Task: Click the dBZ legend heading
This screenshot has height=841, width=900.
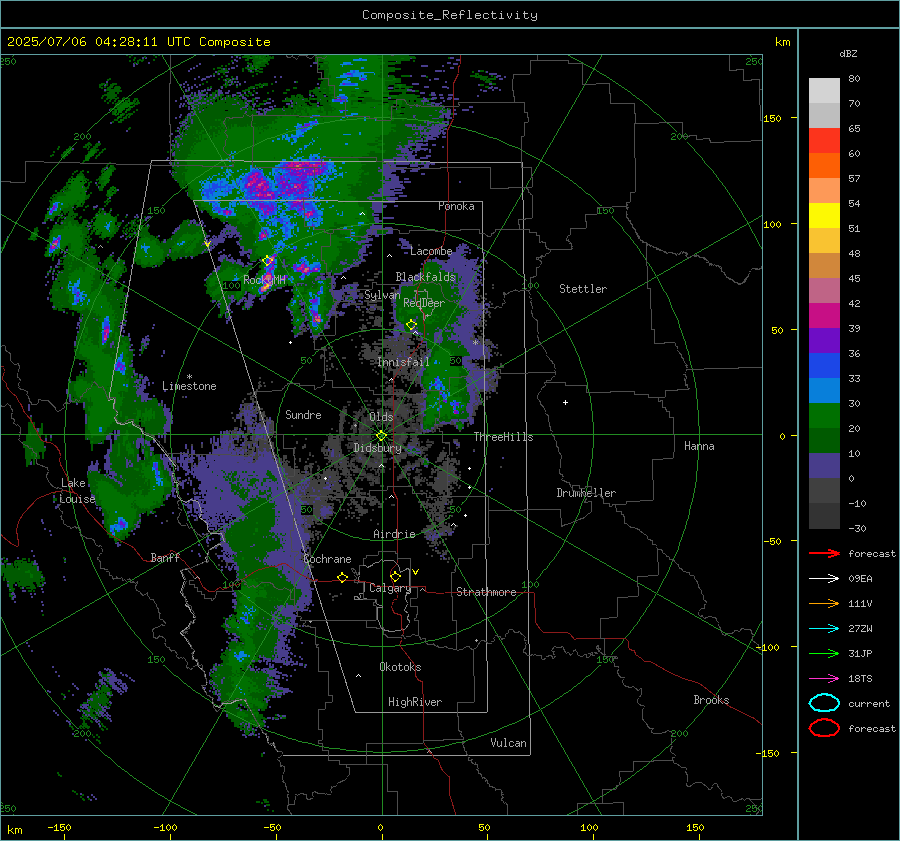Action: 848,54
